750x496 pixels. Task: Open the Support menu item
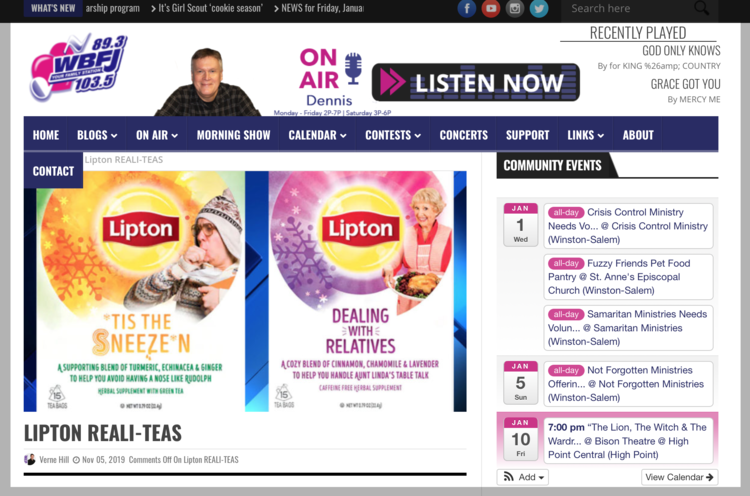coord(528,135)
